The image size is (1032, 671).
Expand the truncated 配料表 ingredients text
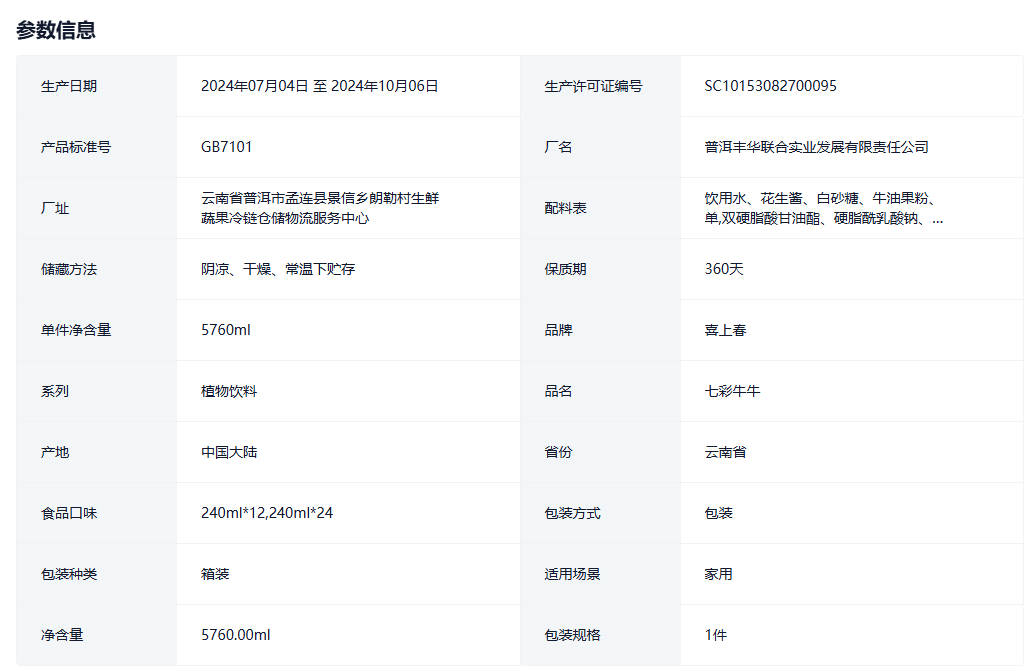pyautogui.click(x=937, y=218)
